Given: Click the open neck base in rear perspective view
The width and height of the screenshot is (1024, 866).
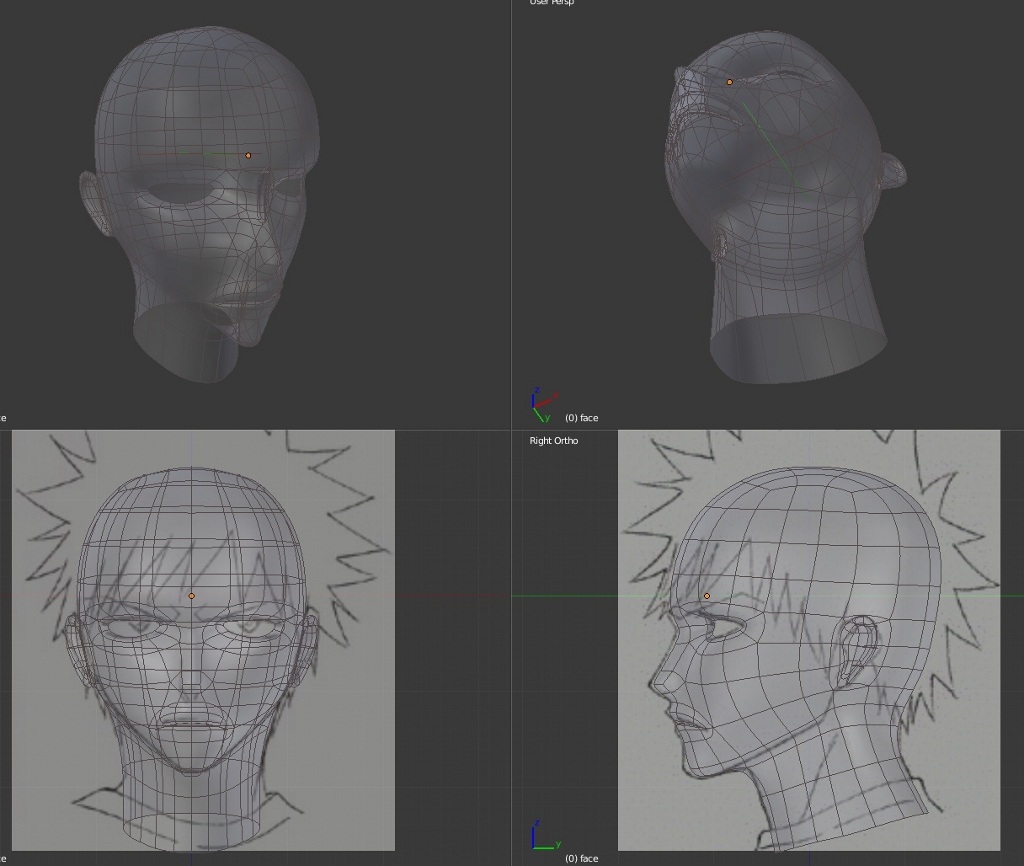Looking at the screenshot, I should pos(799,347).
